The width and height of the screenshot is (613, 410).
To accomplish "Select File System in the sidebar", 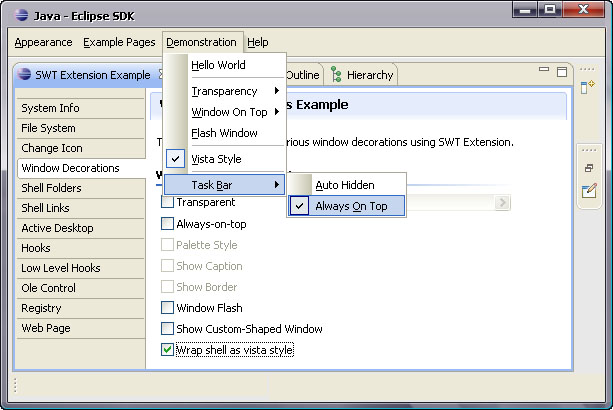I will 81,128.
